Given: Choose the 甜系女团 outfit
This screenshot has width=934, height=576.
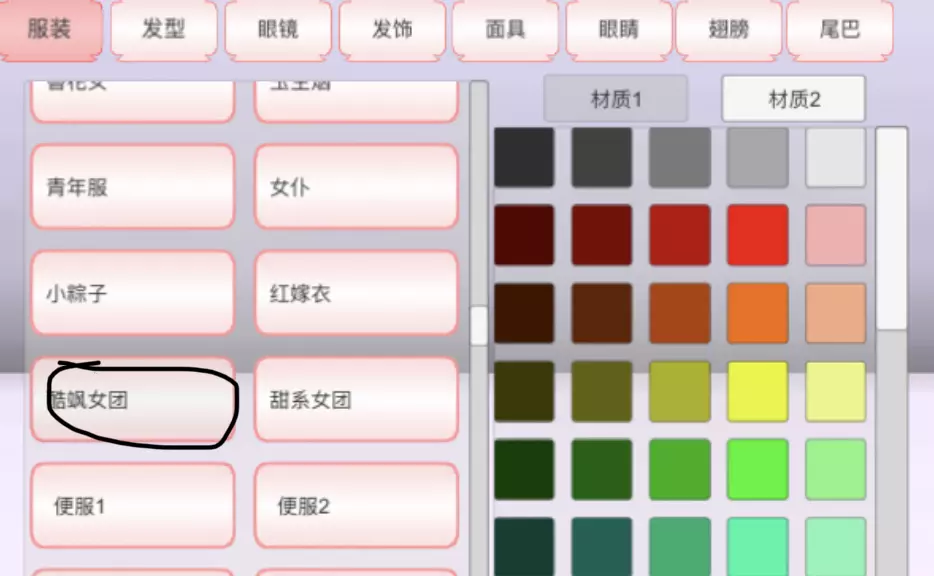Looking at the screenshot, I should coord(356,400).
